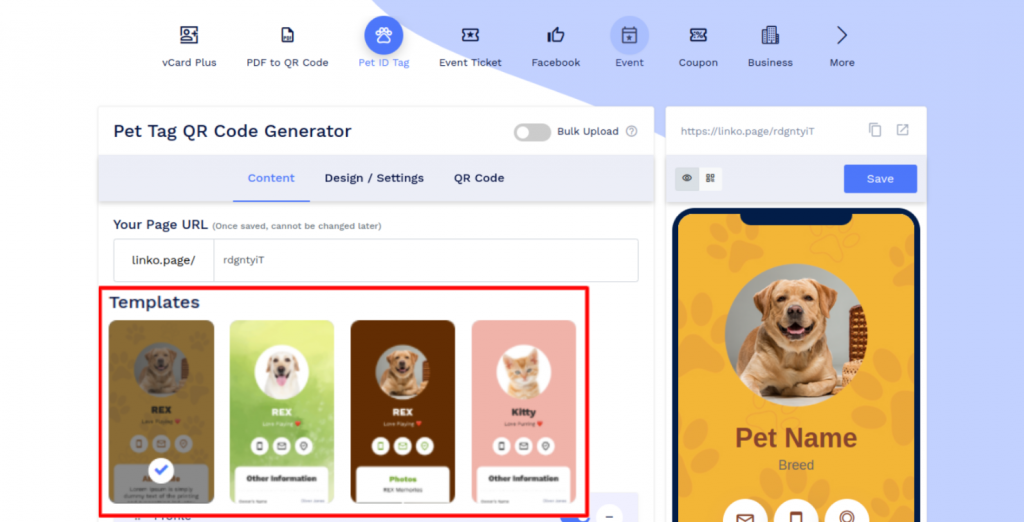The height and width of the screenshot is (522, 1024).
Task: Open the Design / Settings tab
Action: [374, 178]
